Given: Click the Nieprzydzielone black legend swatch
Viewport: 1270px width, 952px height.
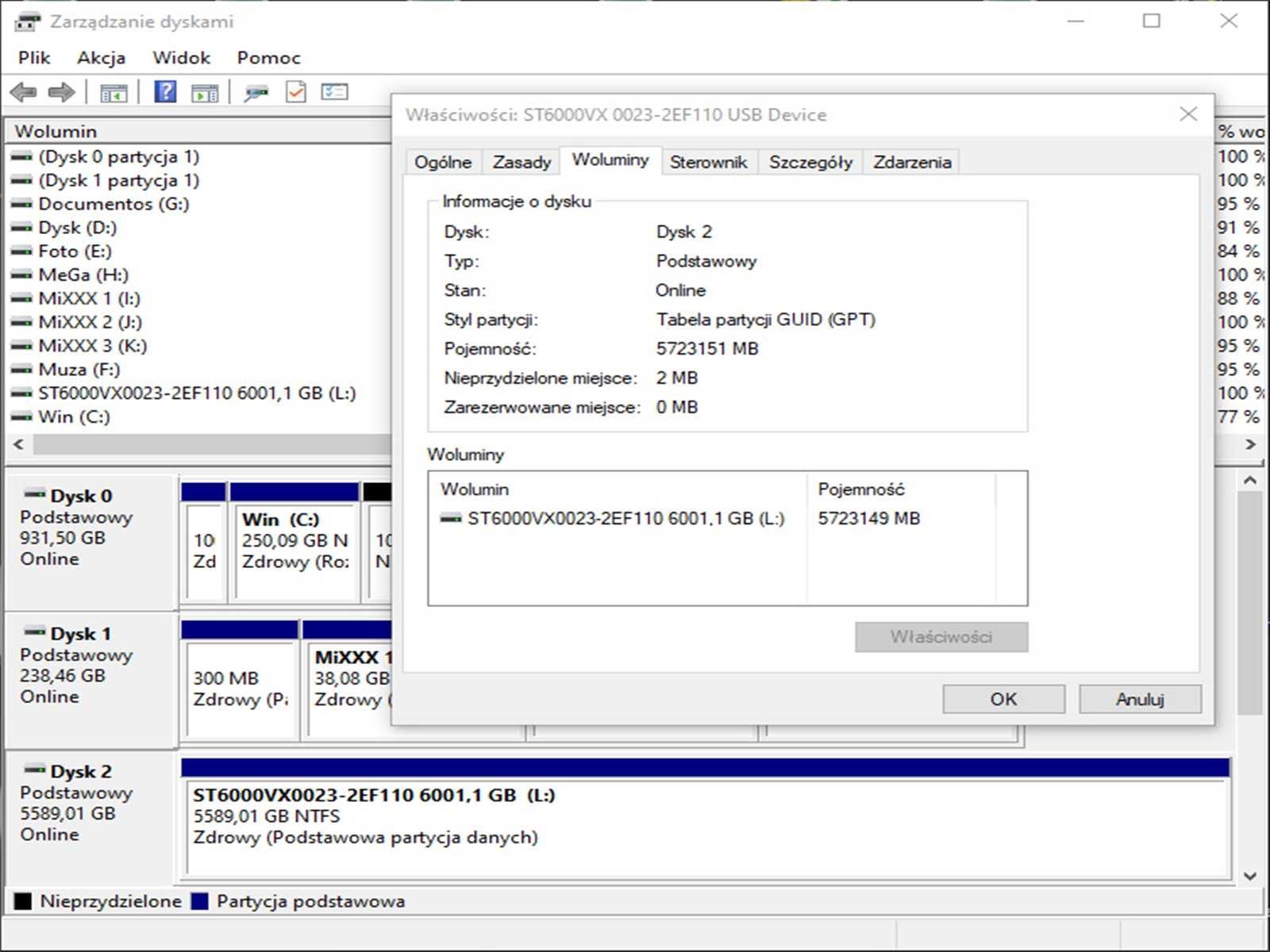Looking at the screenshot, I should coord(23,901).
